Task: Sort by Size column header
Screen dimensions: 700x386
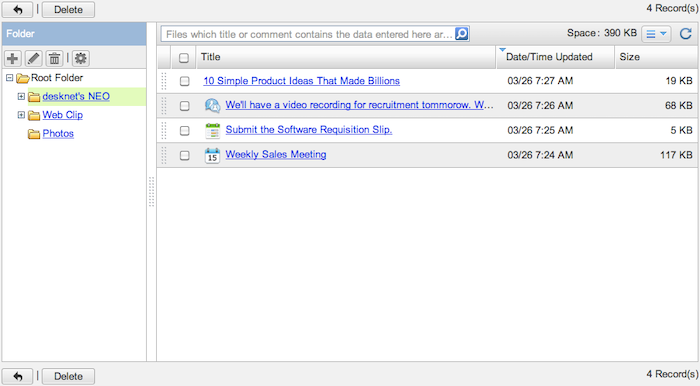Action: tap(657, 57)
